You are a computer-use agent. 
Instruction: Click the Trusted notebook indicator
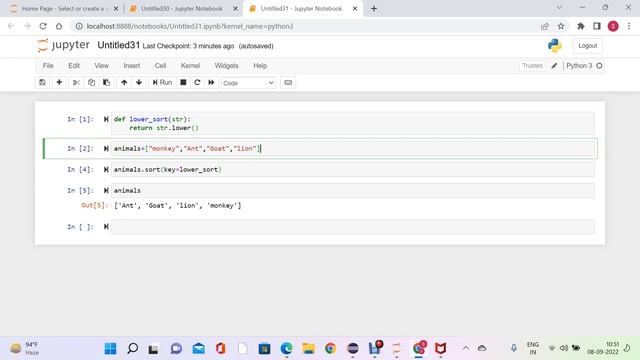point(532,65)
